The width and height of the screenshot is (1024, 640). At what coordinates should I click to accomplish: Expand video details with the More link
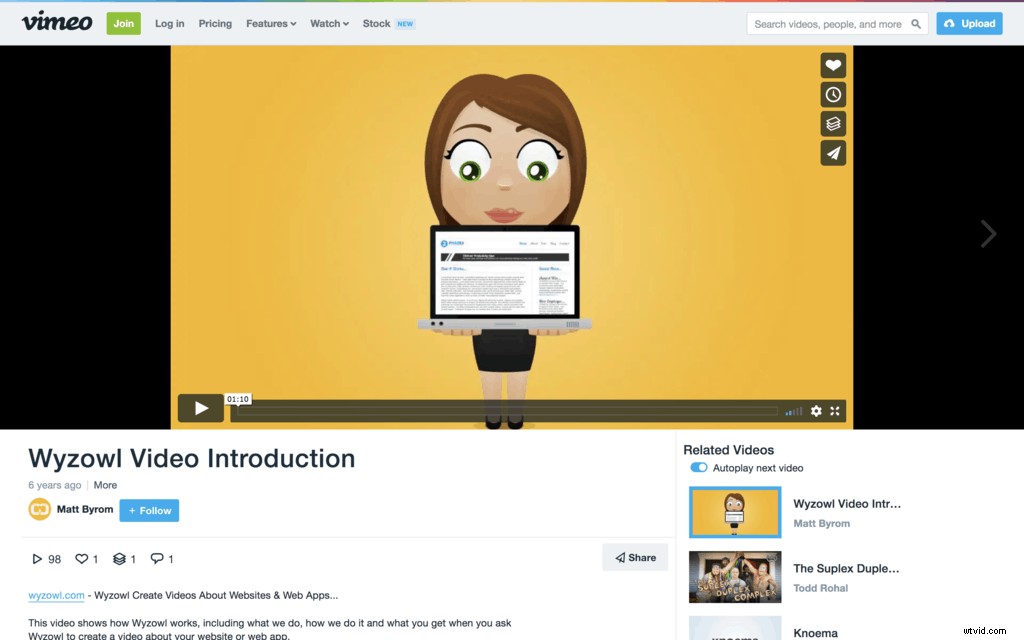coord(105,485)
